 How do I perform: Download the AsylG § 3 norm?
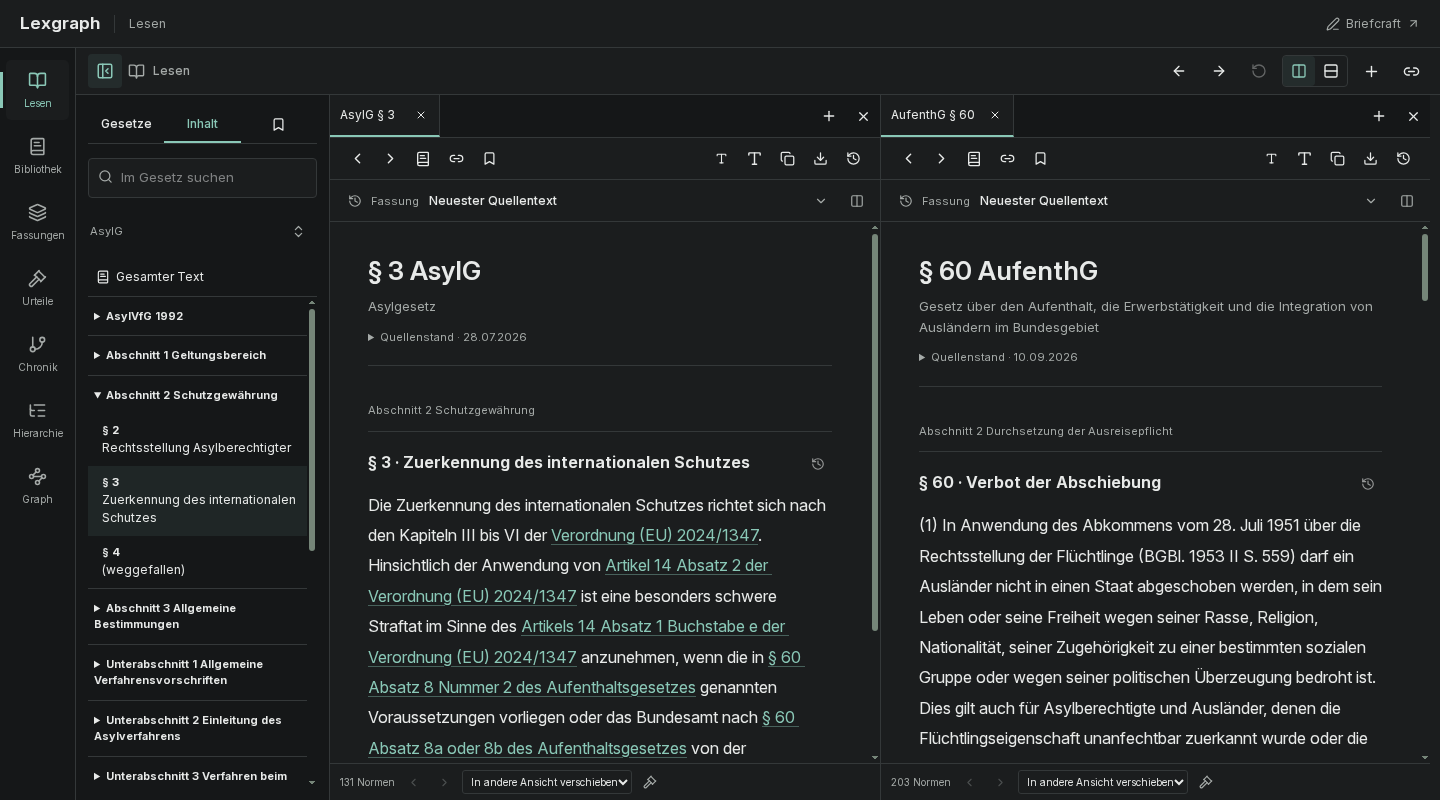[820, 159]
